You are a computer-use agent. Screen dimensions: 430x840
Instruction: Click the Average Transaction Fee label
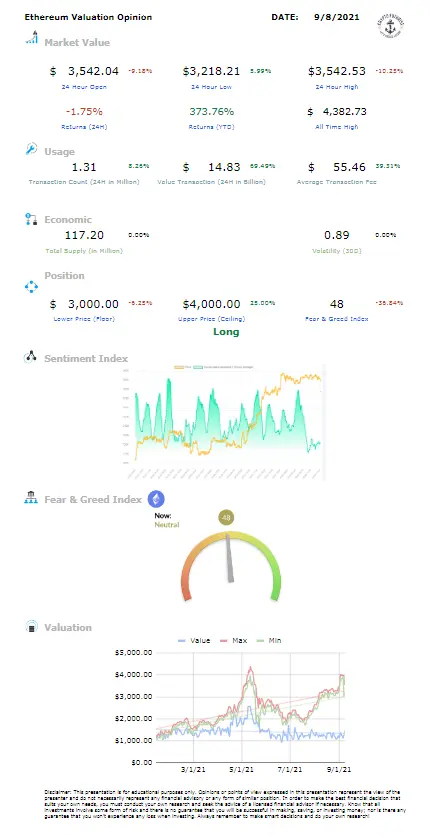(x=337, y=182)
